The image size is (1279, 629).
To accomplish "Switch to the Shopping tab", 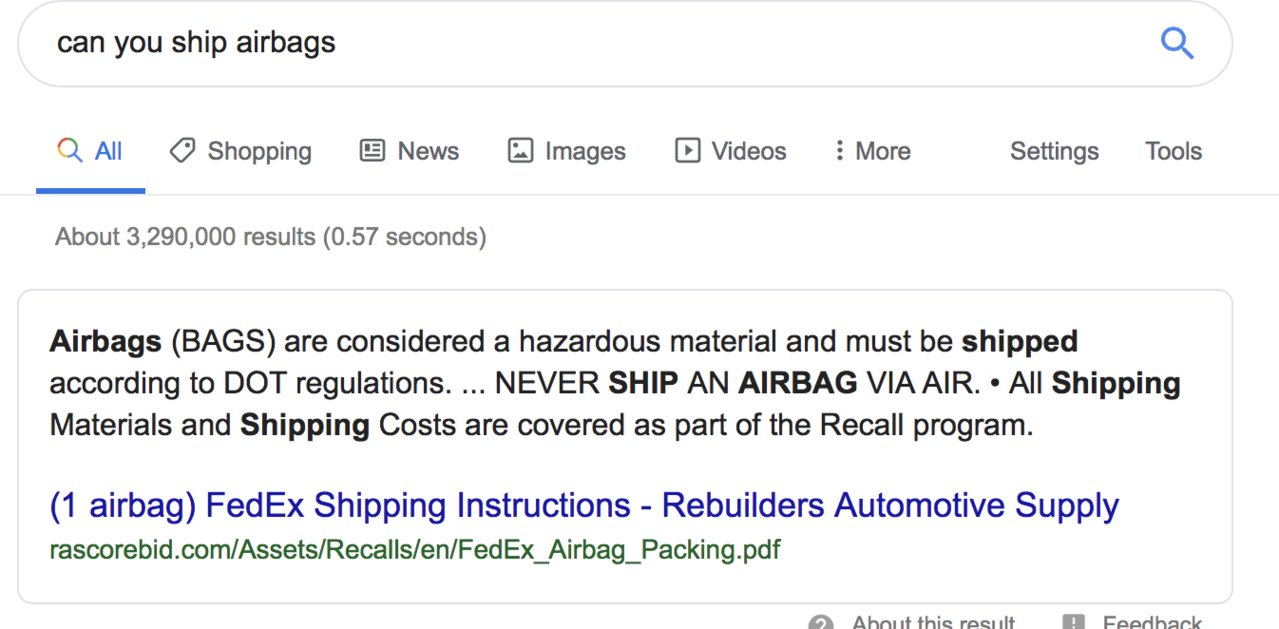I will click(240, 151).
